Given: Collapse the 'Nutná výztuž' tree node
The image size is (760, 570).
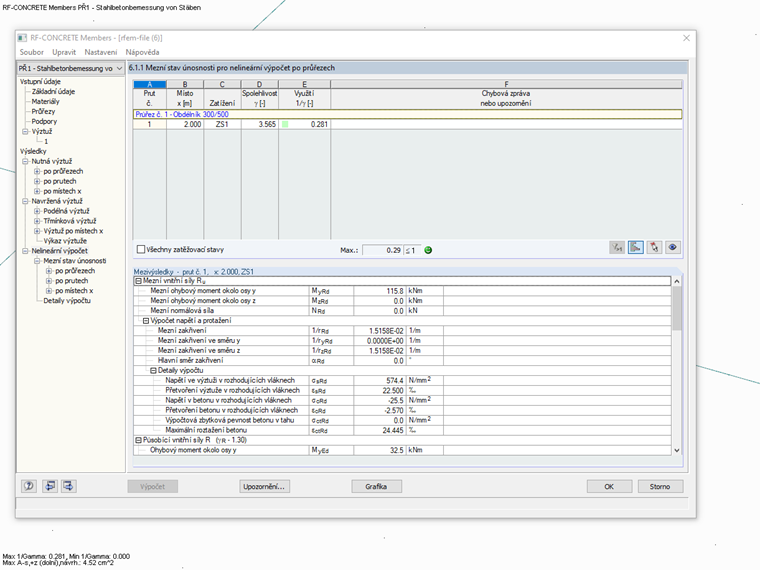Looking at the screenshot, I should [25, 161].
